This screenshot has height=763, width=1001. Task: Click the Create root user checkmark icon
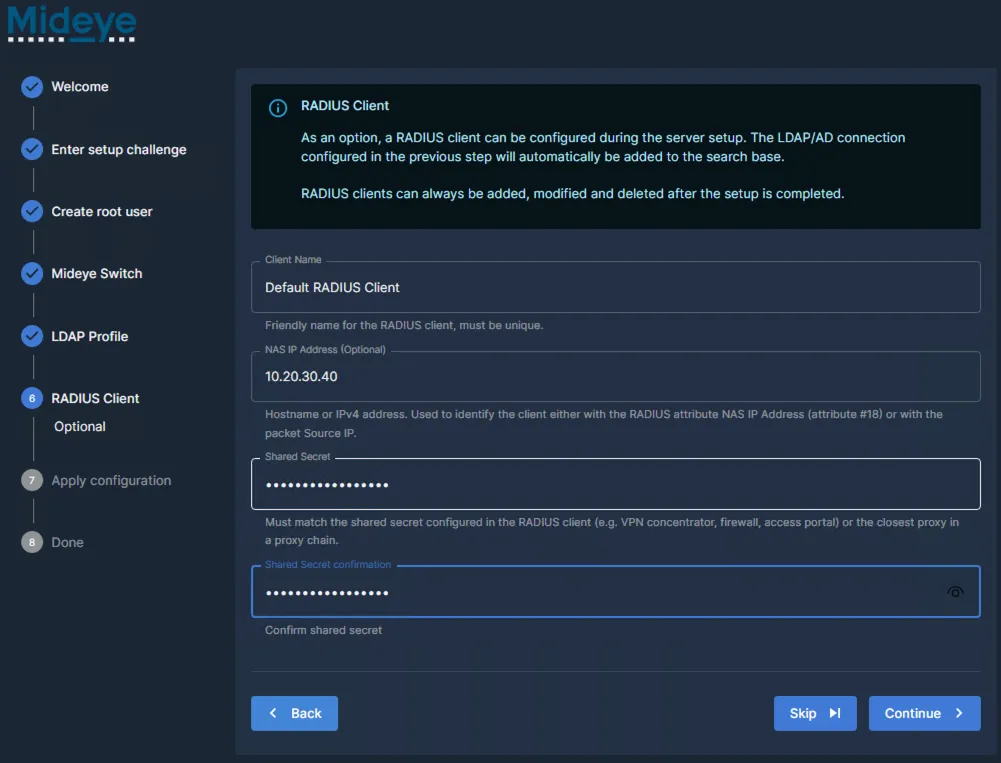click(x=30, y=212)
